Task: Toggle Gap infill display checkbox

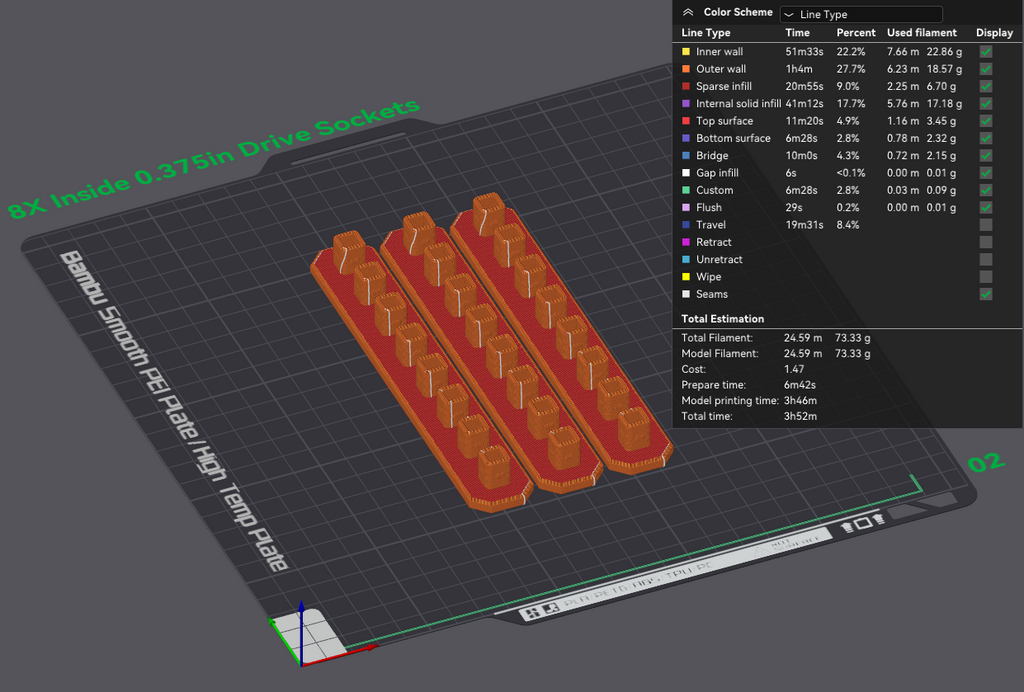Action: click(985, 172)
